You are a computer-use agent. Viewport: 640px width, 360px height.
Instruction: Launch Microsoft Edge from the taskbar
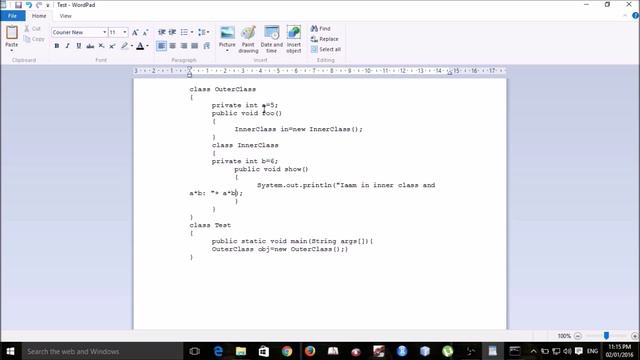(x=218, y=351)
